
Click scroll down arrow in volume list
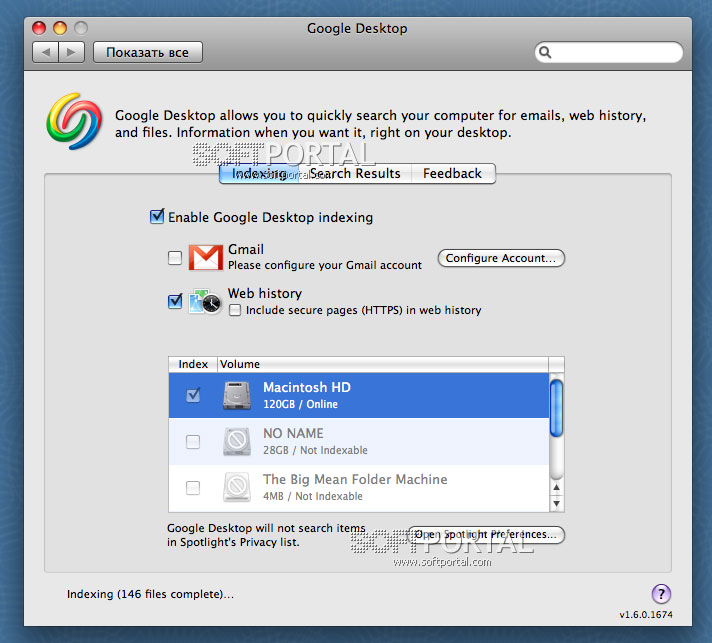[556, 503]
